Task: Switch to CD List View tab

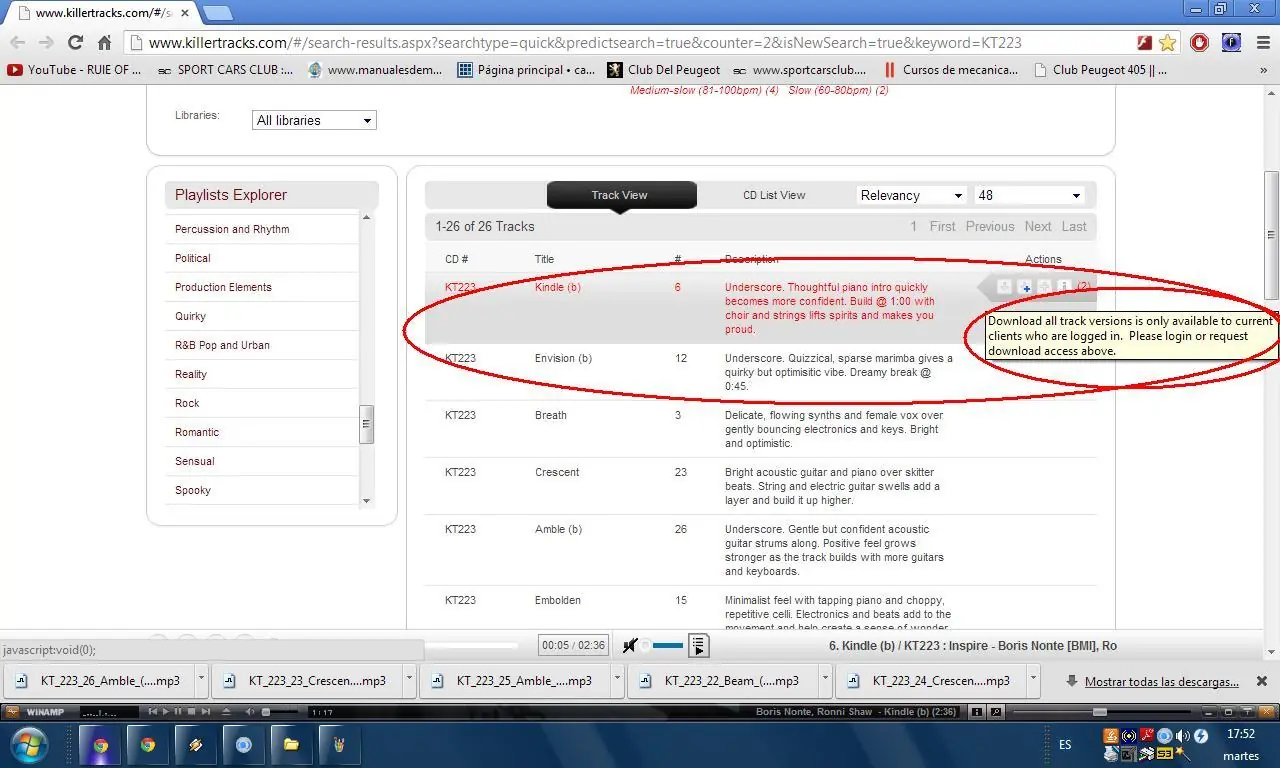Action: pyautogui.click(x=774, y=195)
